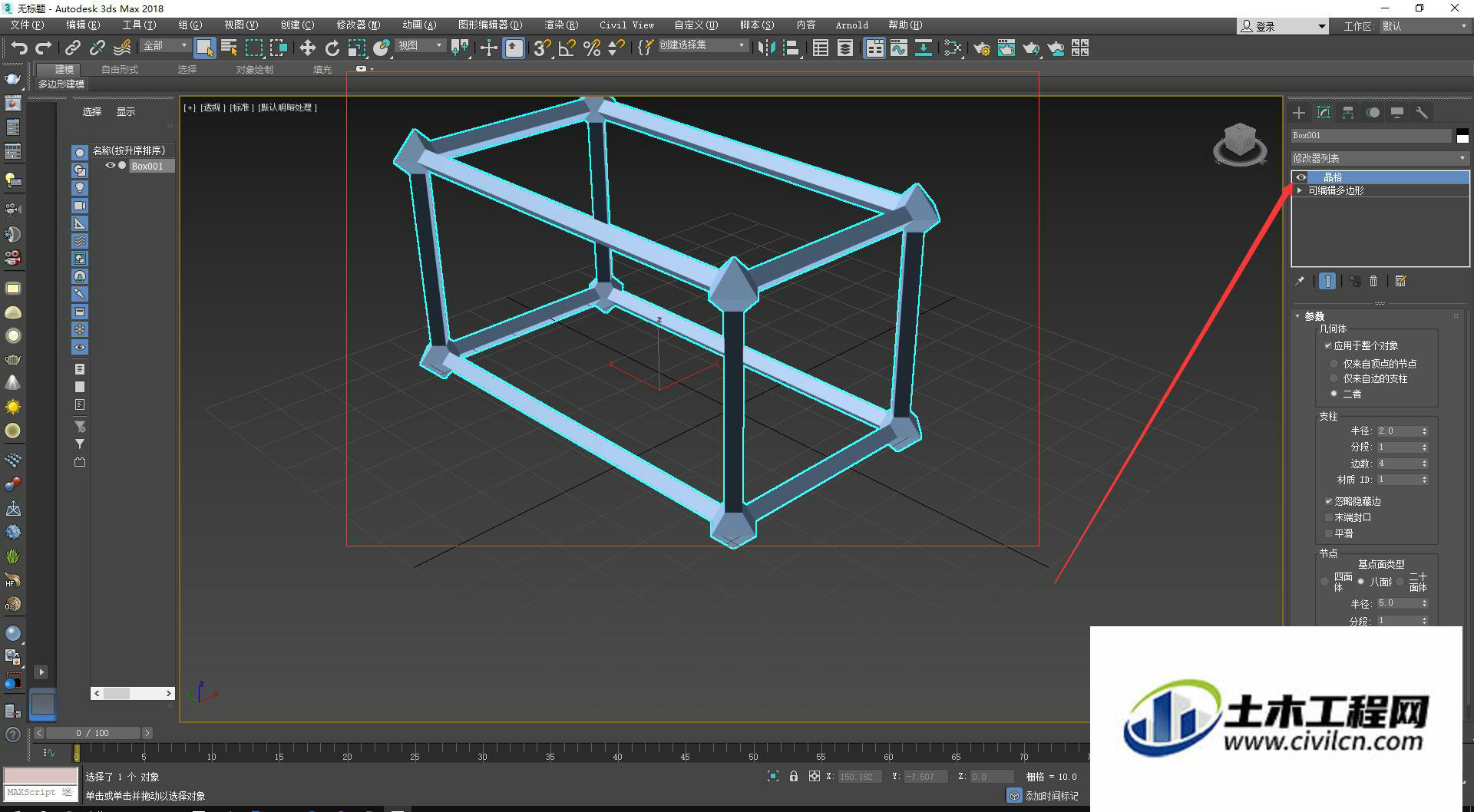Select Tetra base type radio
Screen dimensions: 1474x812
pos(1325,582)
